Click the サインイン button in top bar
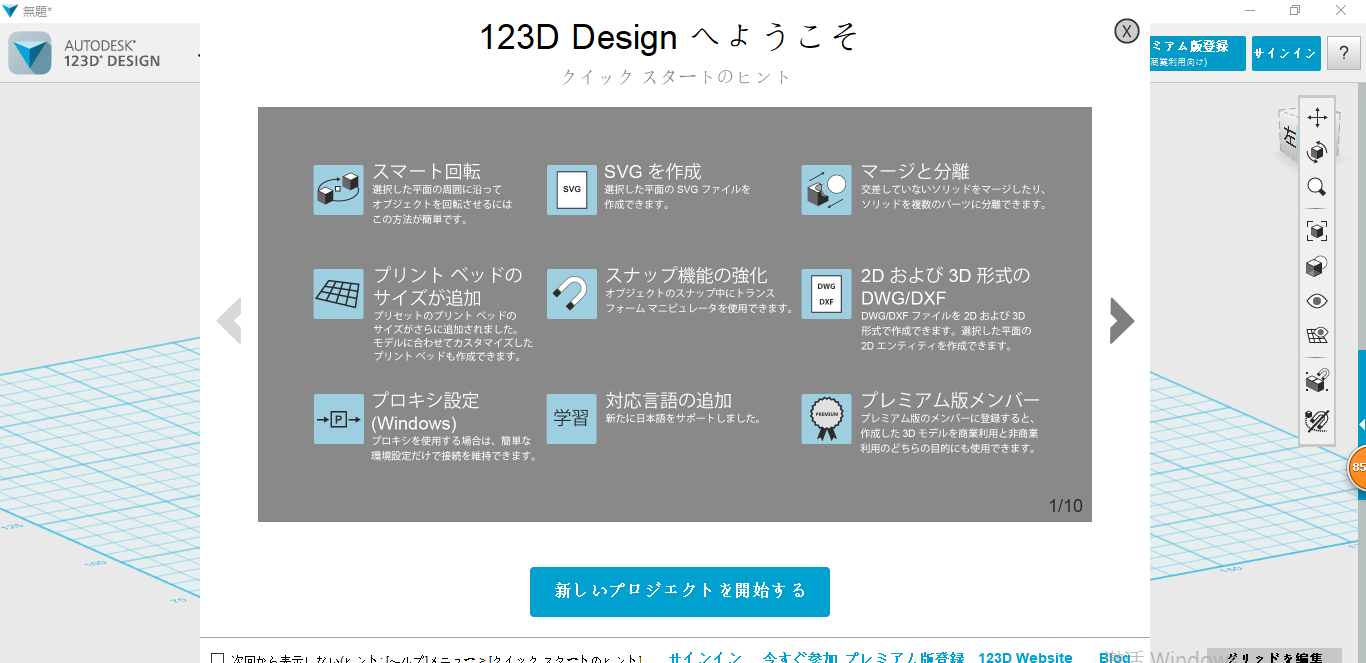 point(1285,53)
